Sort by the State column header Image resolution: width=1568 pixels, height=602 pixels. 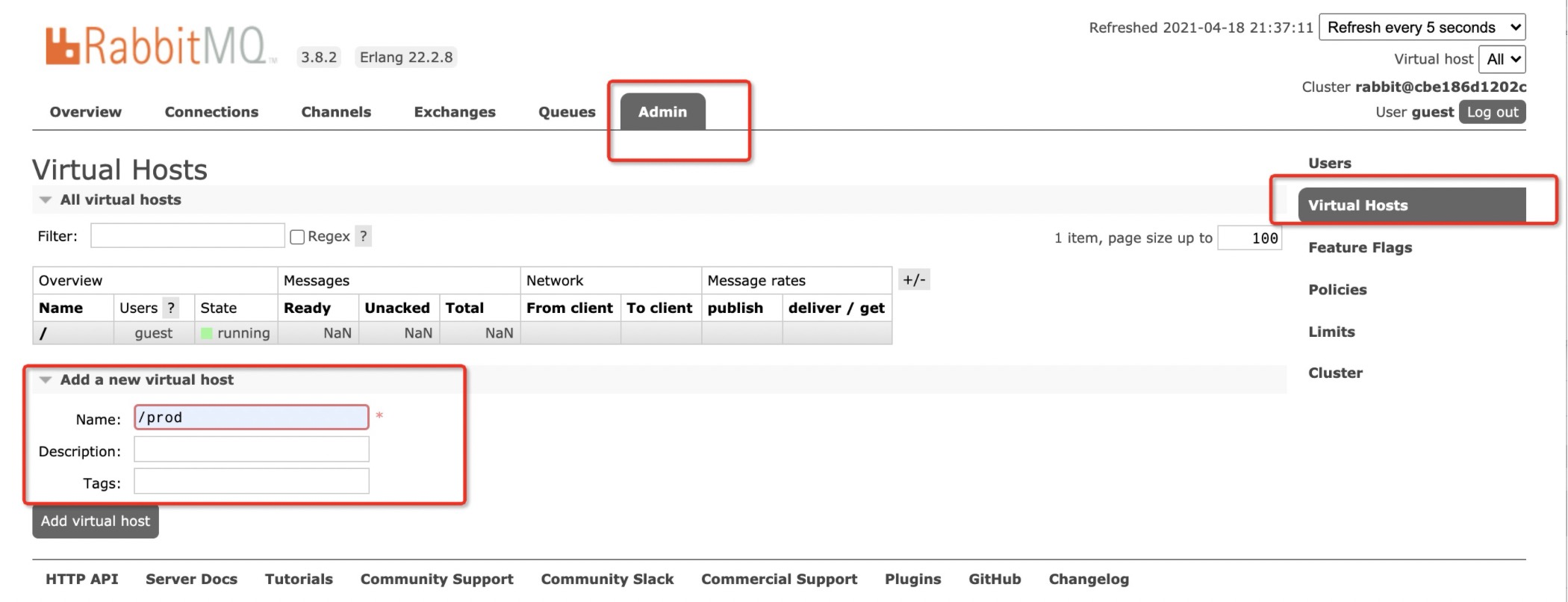(x=218, y=308)
